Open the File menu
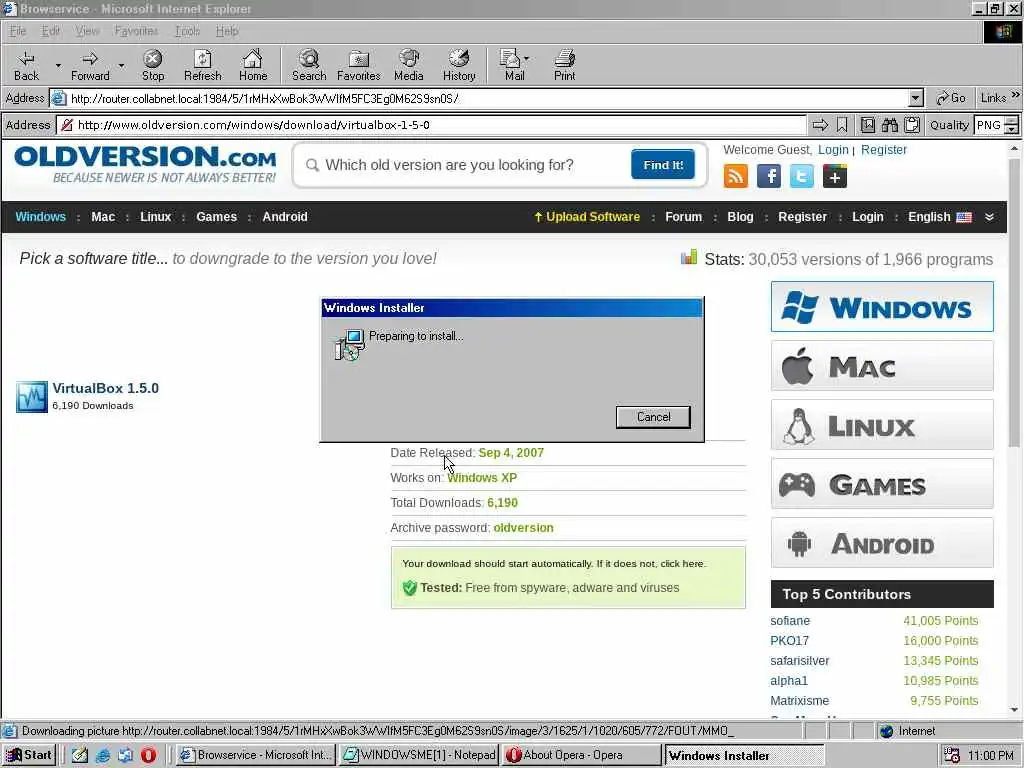This screenshot has height=768, width=1024. coord(18,31)
